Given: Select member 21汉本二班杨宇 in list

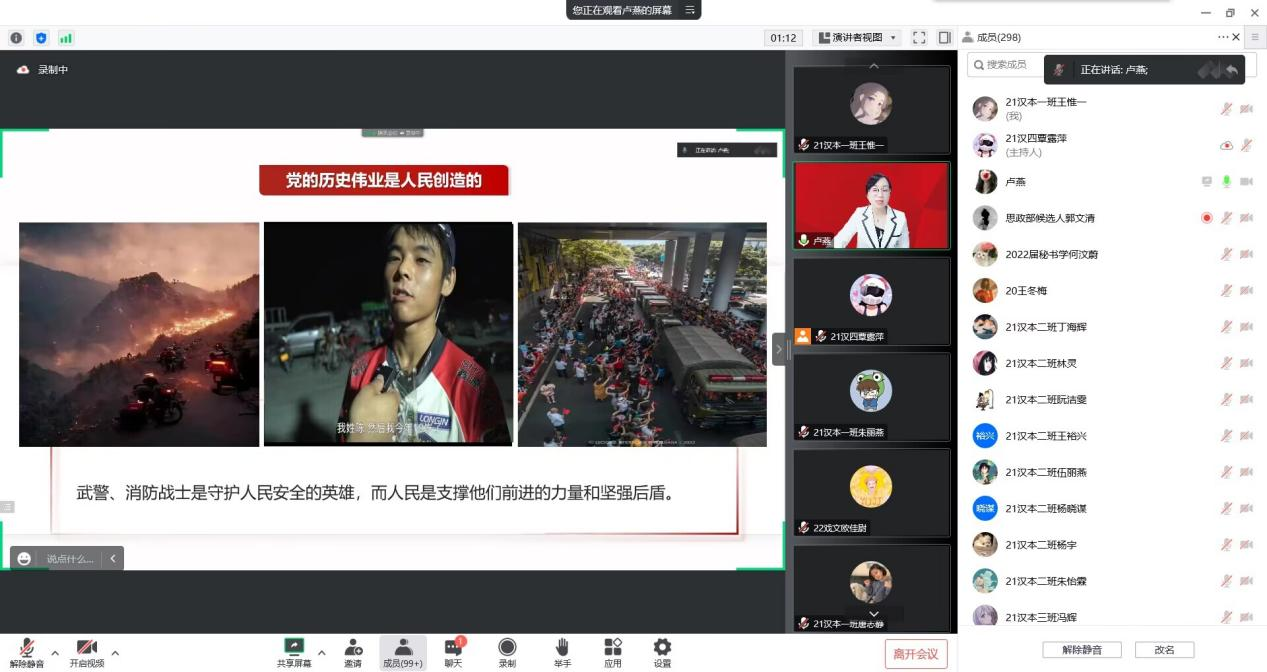Looking at the screenshot, I should click(x=1112, y=545).
